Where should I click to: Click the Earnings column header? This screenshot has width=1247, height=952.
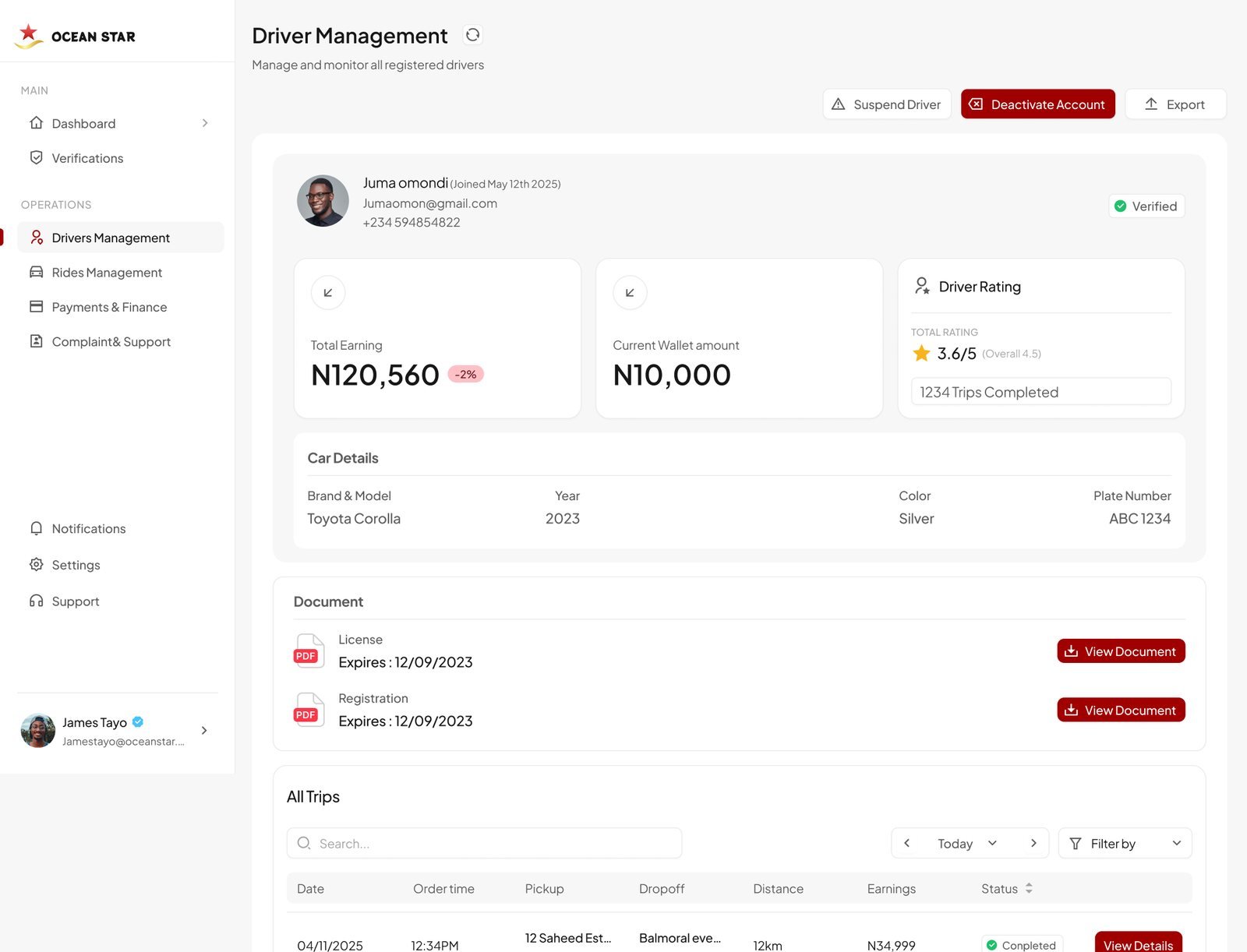(x=892, y=889)
